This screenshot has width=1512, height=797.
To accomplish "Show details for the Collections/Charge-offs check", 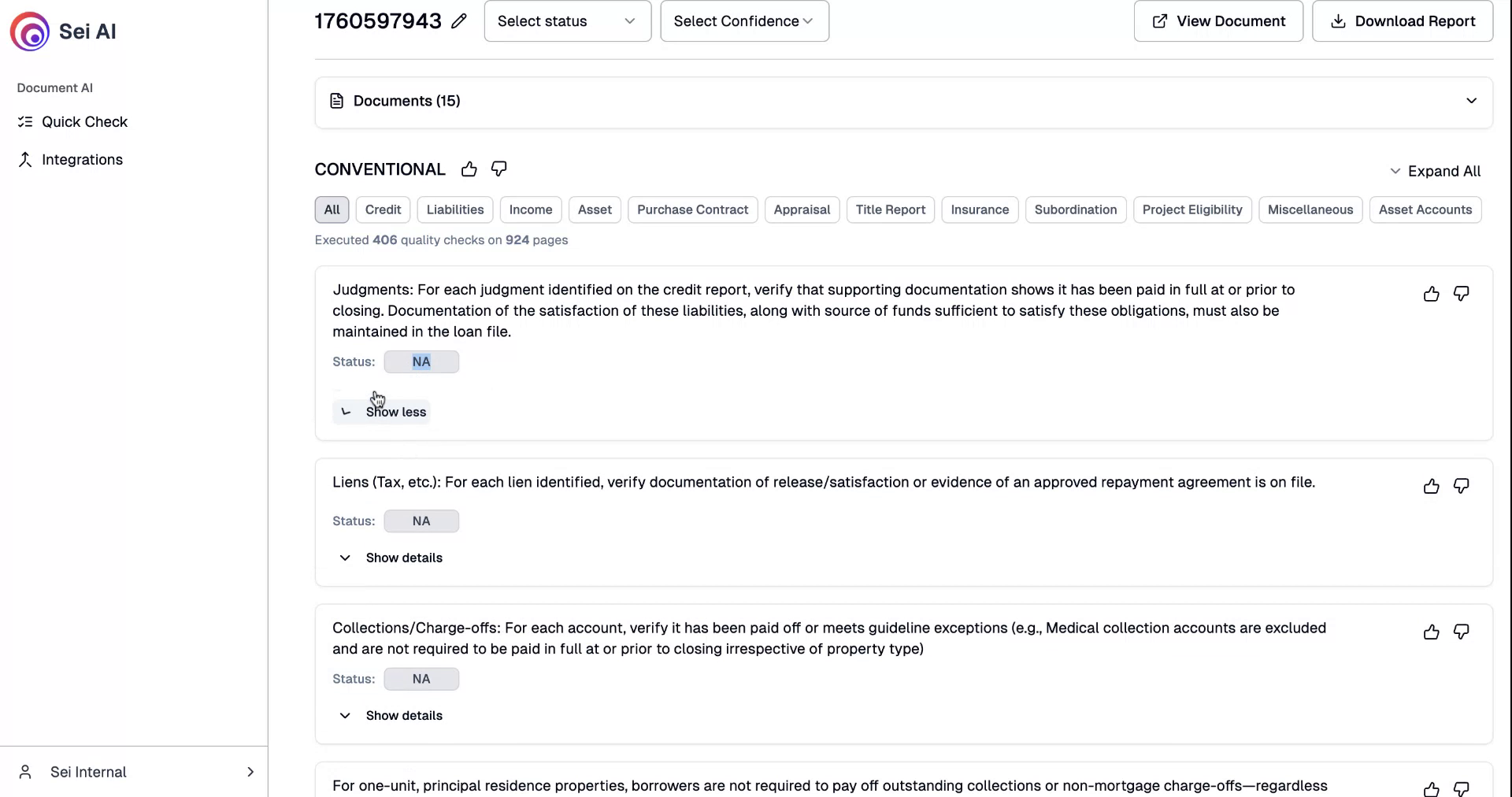I will coord(404,716).
